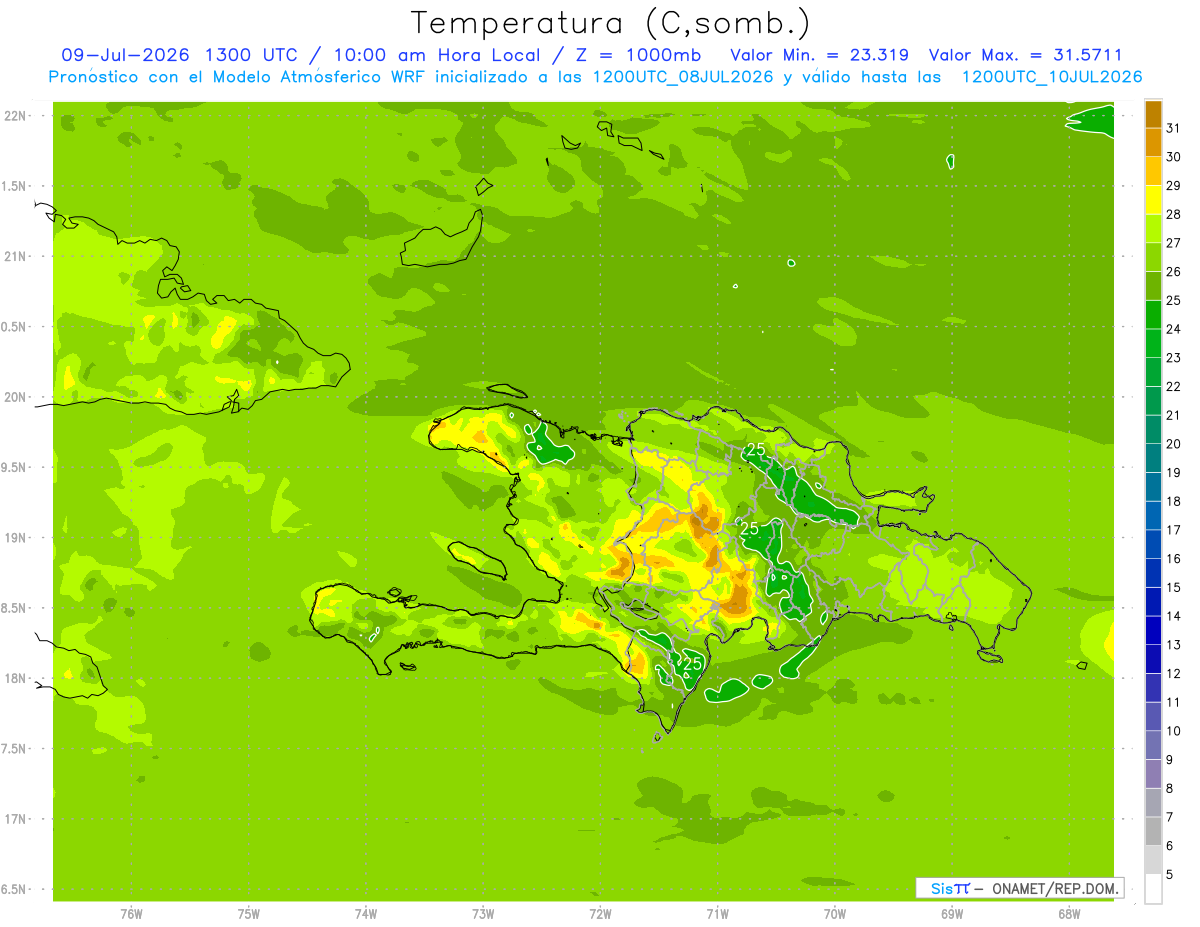Click the legend value 20
1200x927 pixels.
coord(1174,444)
